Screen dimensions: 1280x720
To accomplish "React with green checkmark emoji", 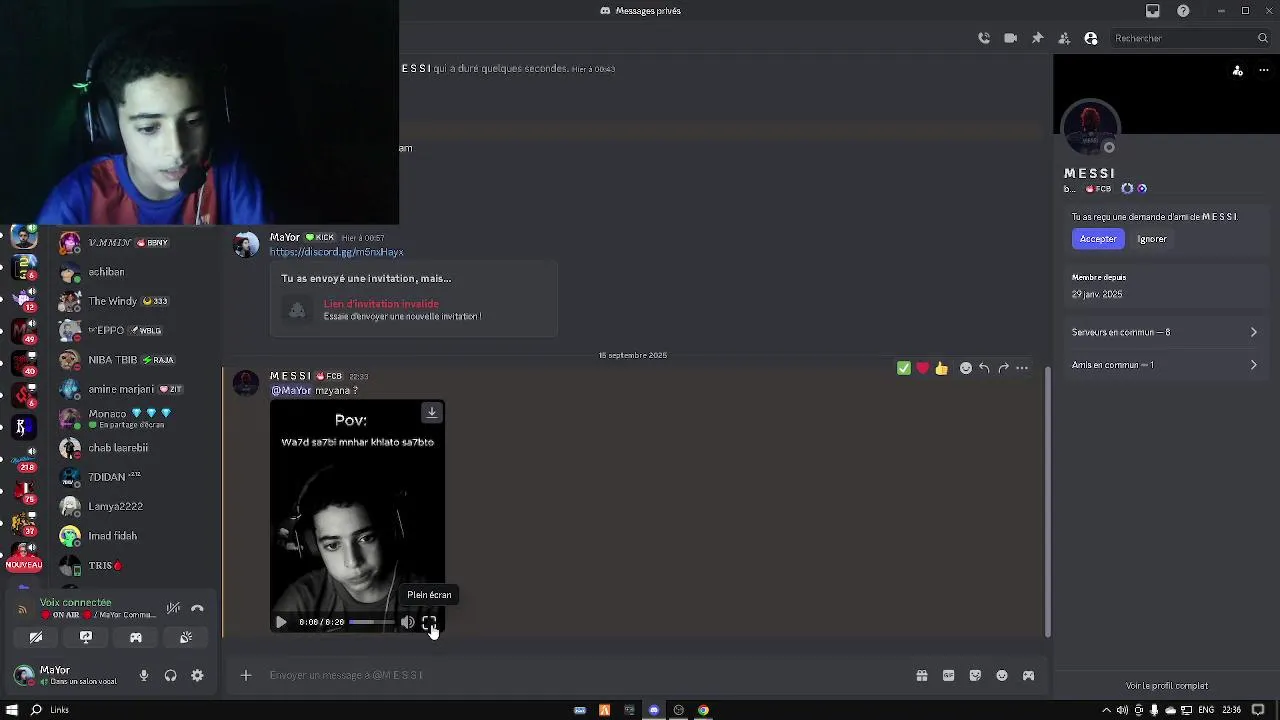I will click(904, 368).
